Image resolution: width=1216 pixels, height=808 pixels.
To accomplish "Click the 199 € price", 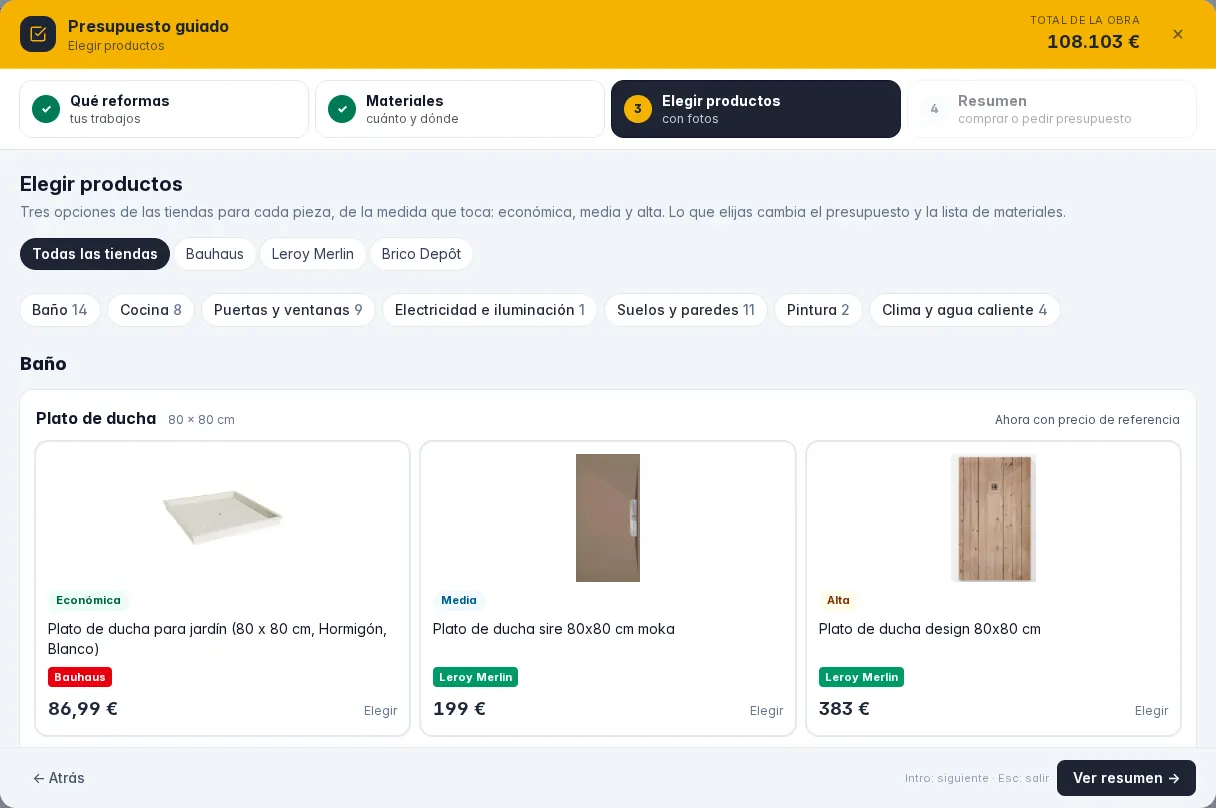I will pos(459,709).
